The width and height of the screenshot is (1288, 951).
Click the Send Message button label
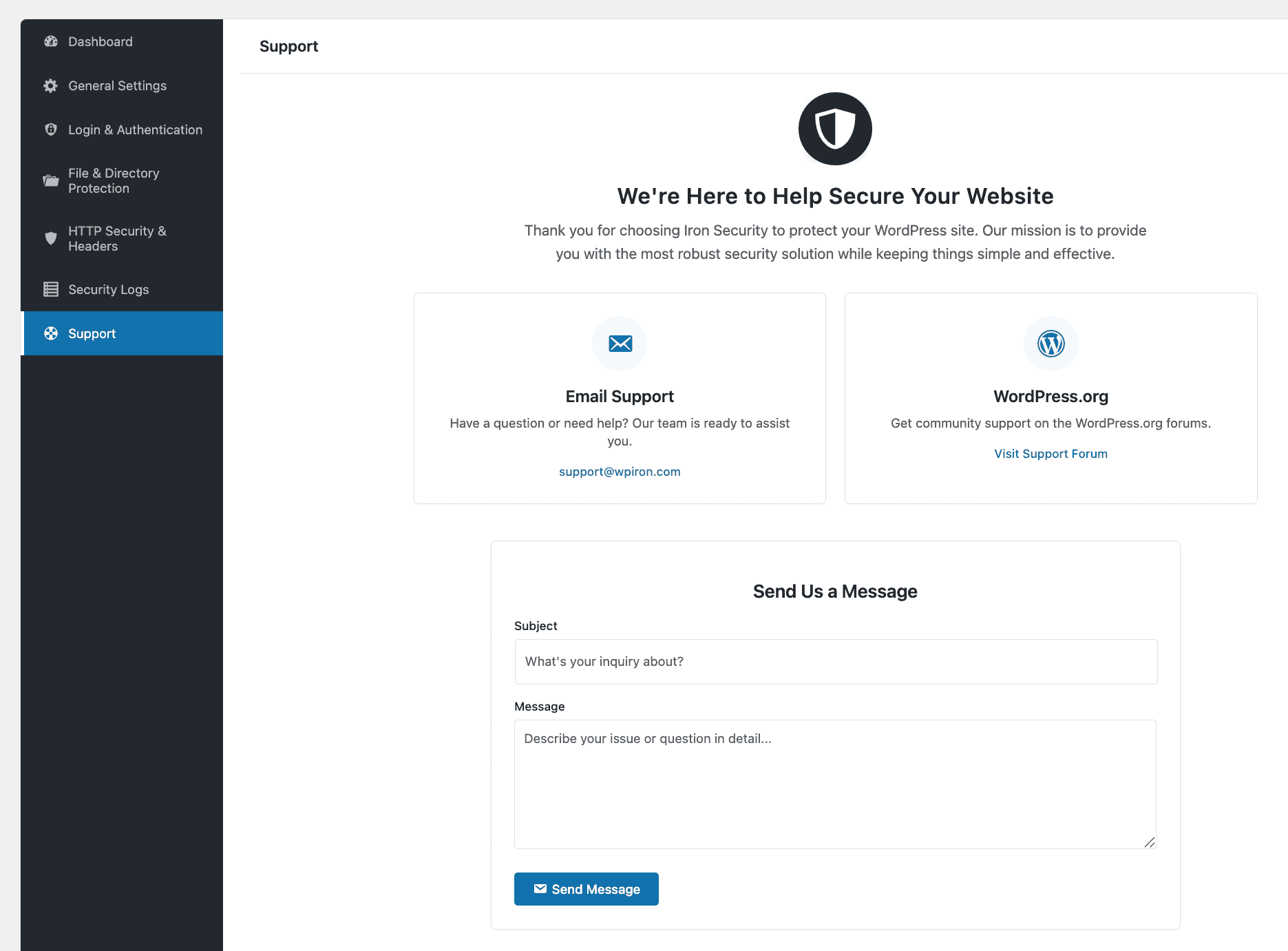[x=596, y=889]
